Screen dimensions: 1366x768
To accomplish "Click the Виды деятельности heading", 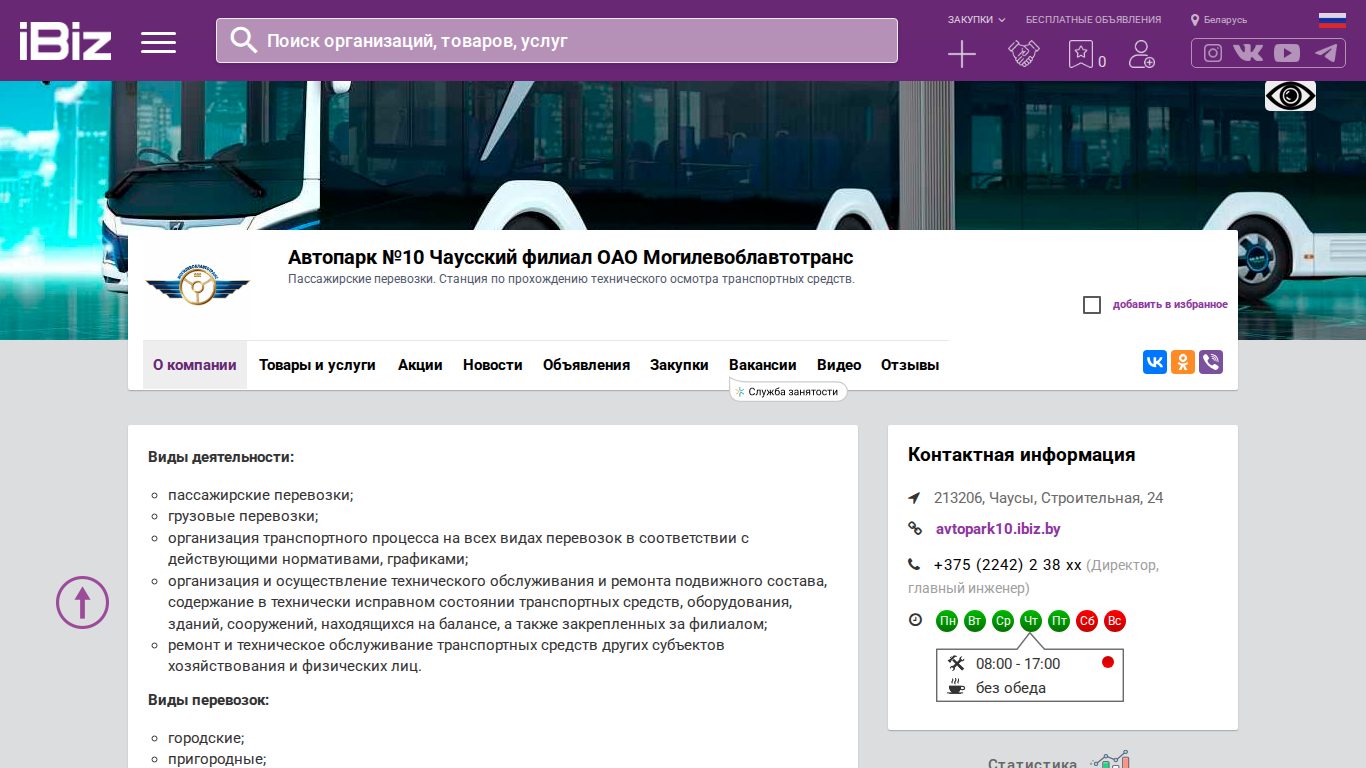I will [x=221, y=457].
